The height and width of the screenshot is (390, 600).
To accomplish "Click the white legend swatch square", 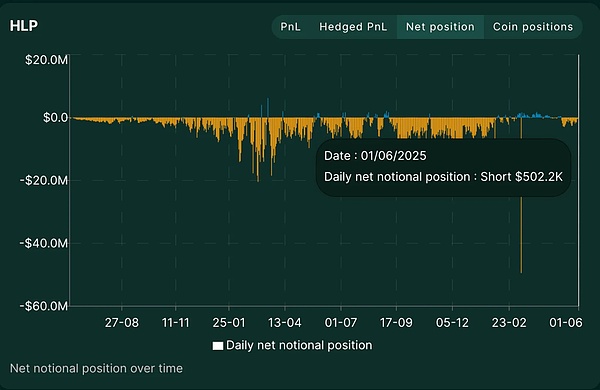I will 218,346.
